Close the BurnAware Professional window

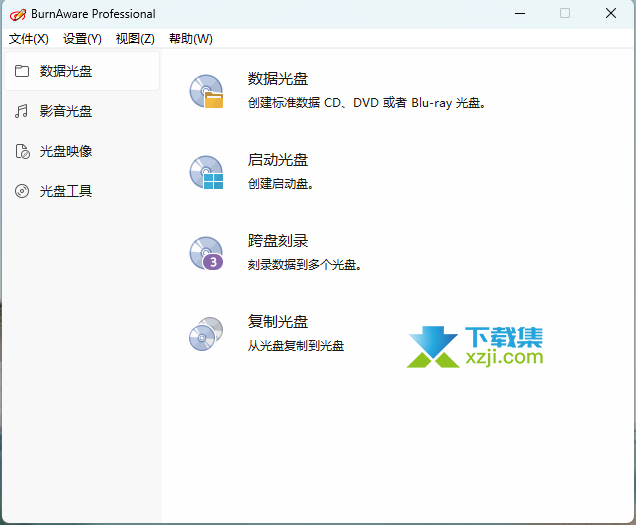(611, 13)
